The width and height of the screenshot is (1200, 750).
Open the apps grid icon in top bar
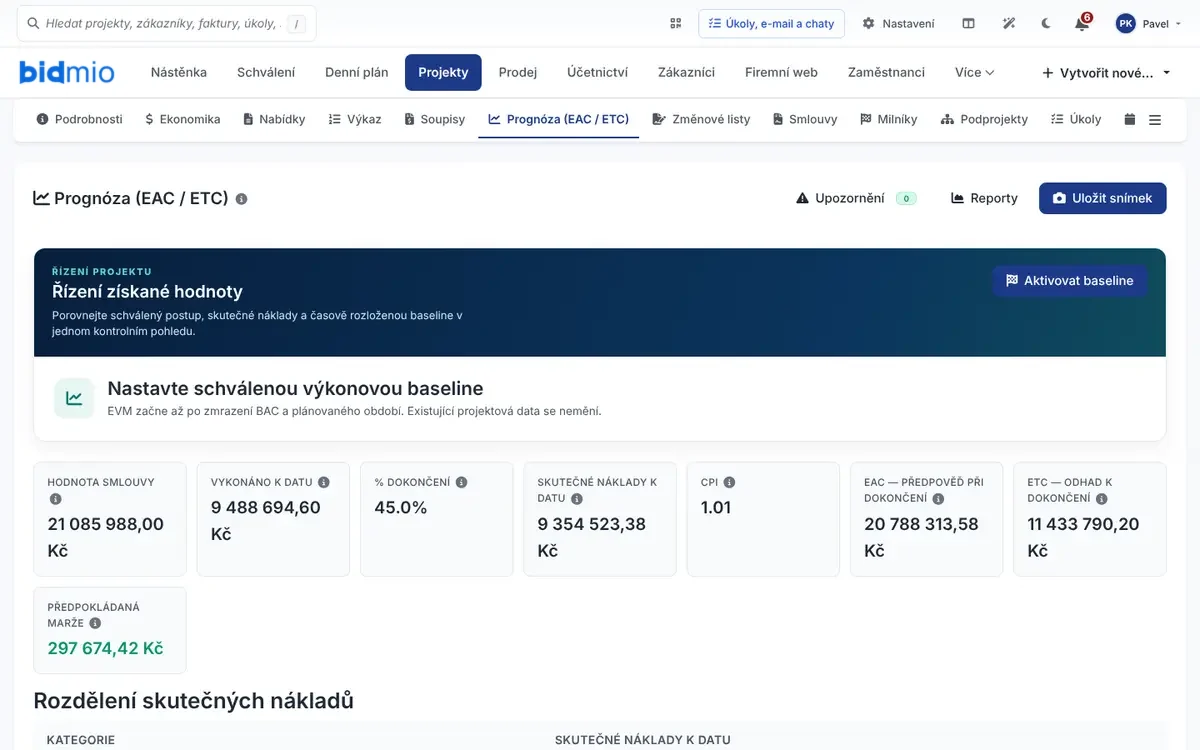676,23
